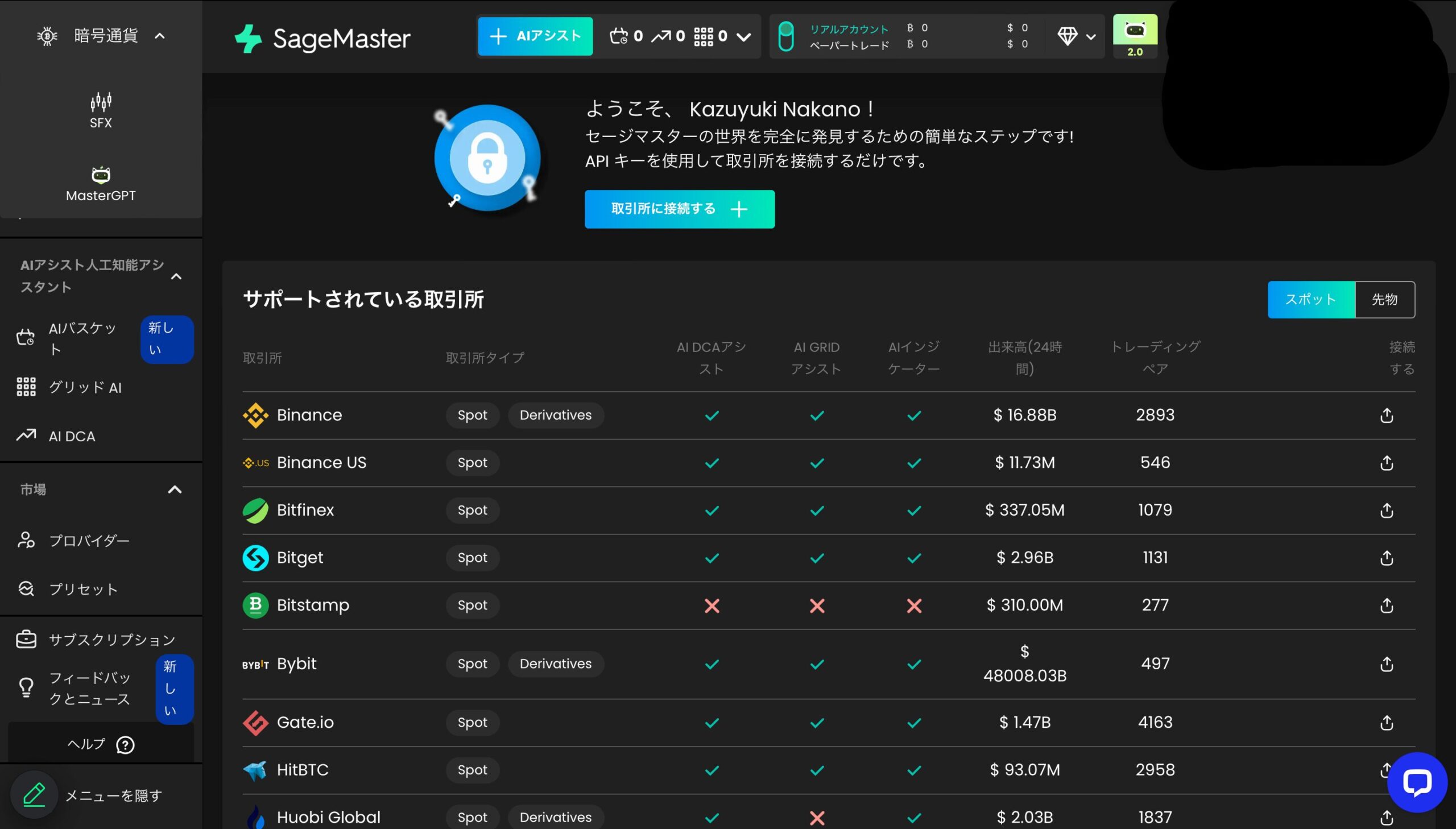Open プロバイダー in market section
Screen dimensions: 1456x829
click(x=88, y=540)
